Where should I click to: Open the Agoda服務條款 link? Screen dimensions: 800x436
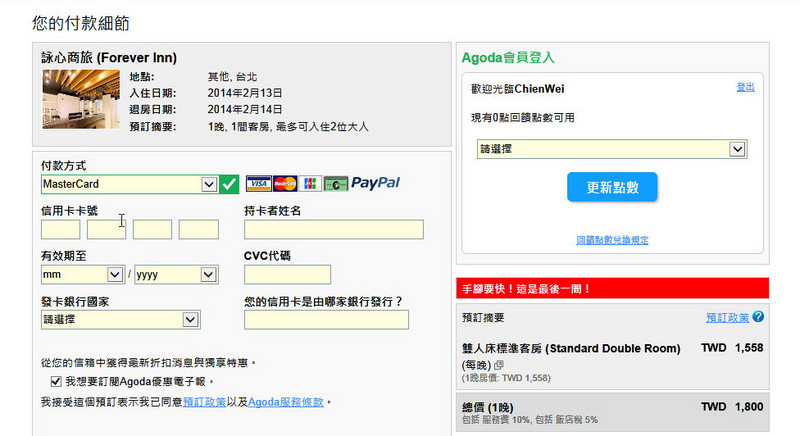pos(286,402)
